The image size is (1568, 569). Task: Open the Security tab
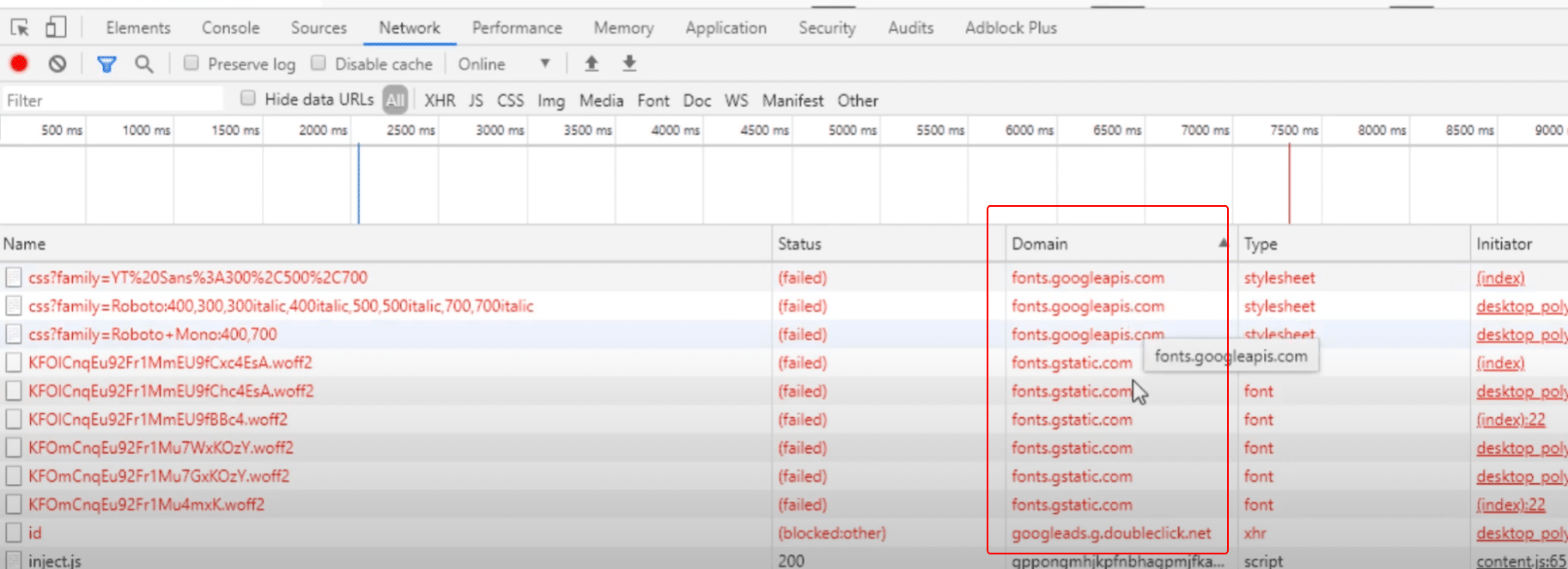click(827, 27)
